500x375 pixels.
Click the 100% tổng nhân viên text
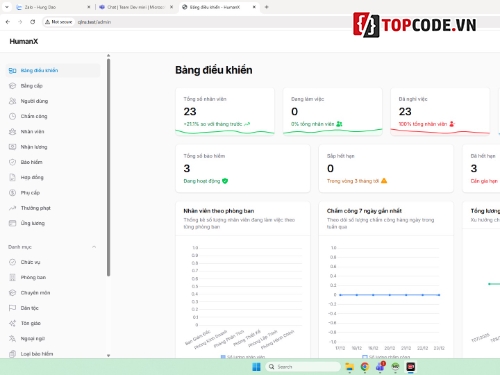coord(423,124)
